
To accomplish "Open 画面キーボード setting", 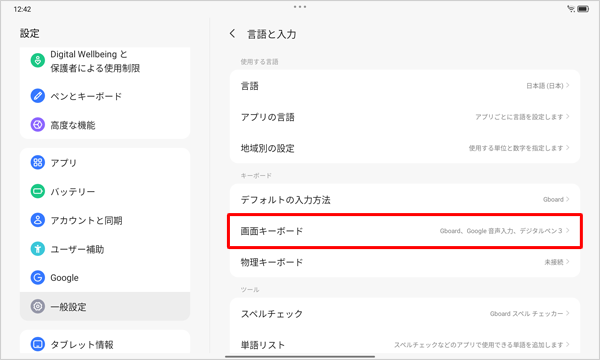I will pos(405,231).
